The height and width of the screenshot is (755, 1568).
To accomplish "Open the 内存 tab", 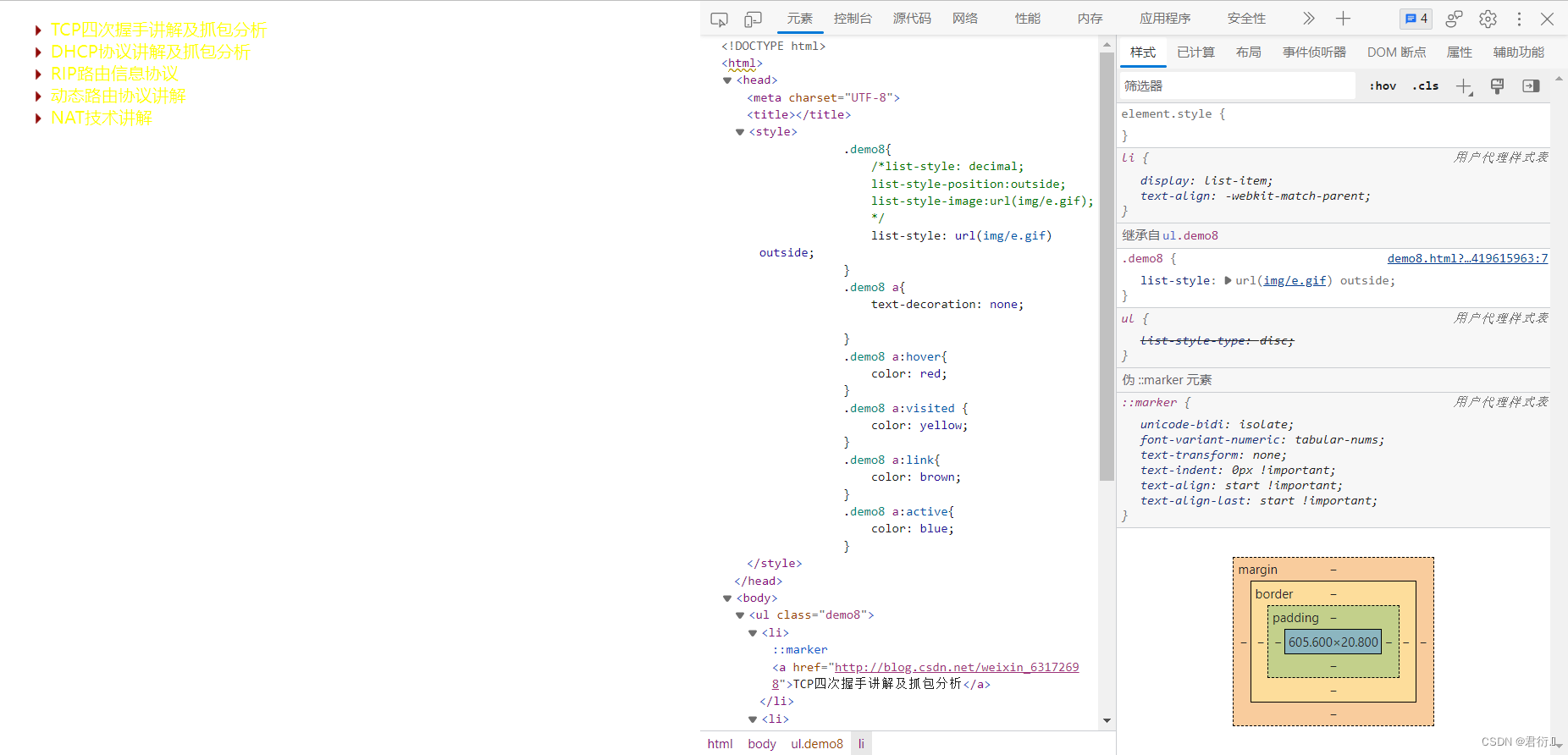I will (x=1090, y=19).
